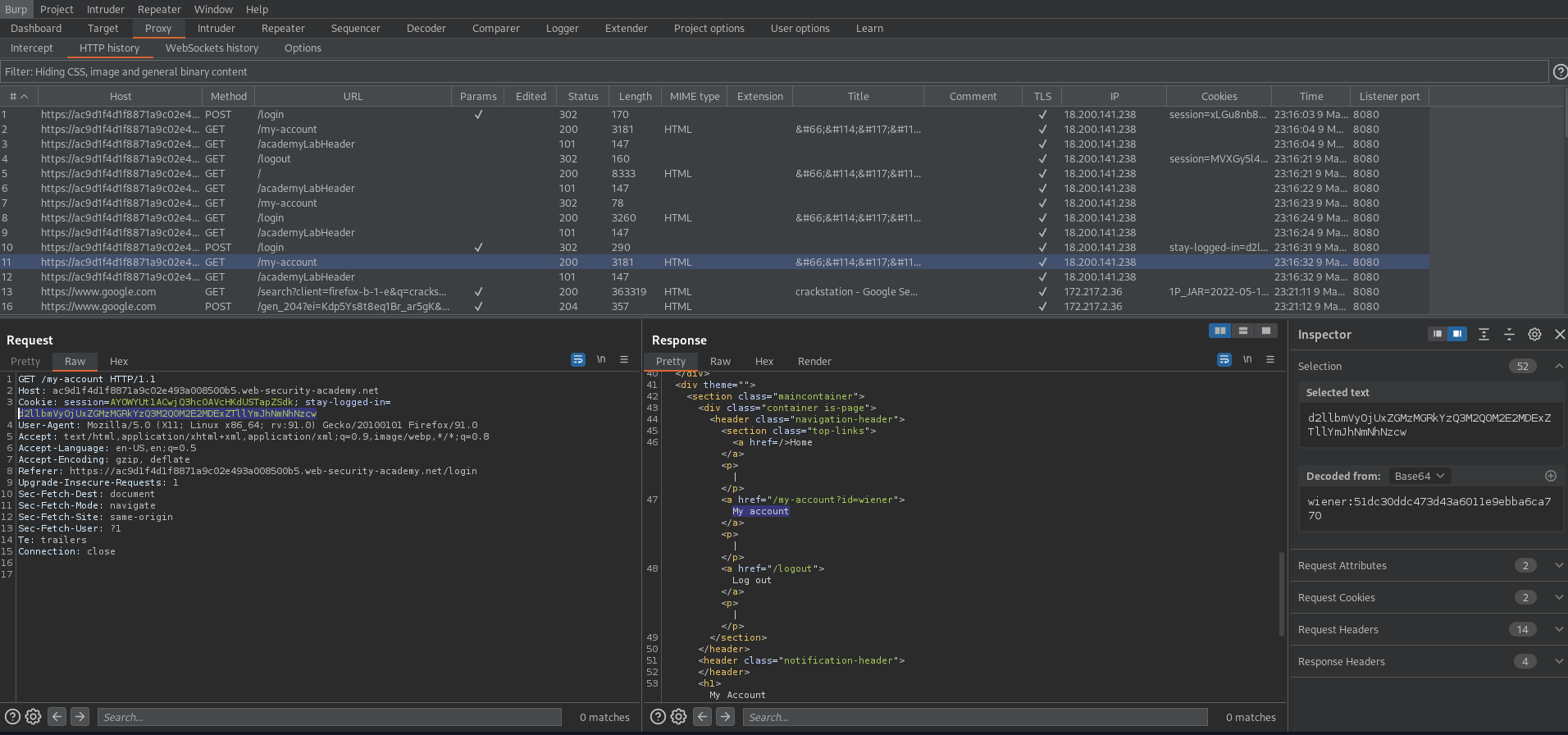Open the Intercept sub-tab
This screenshot has height=735, width=1568.
31,48
